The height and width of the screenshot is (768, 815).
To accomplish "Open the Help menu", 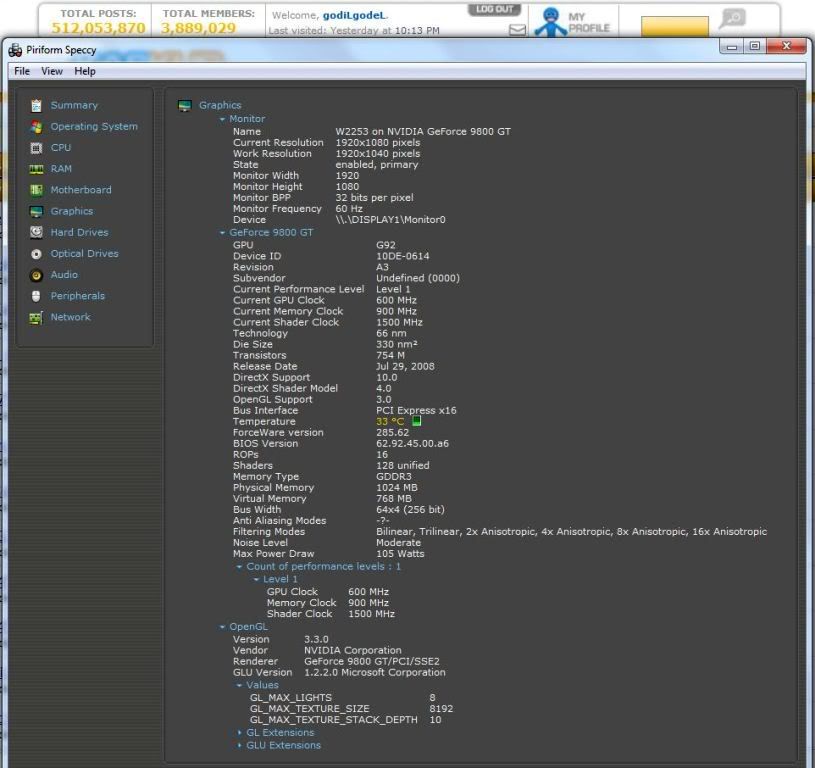I will pos(85,71).
